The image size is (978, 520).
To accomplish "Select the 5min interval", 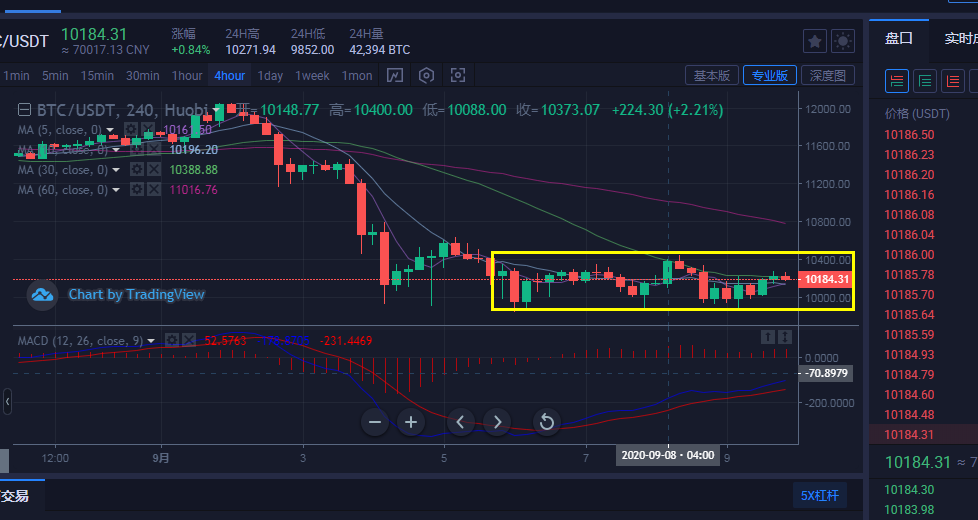I will click(55, 75).
